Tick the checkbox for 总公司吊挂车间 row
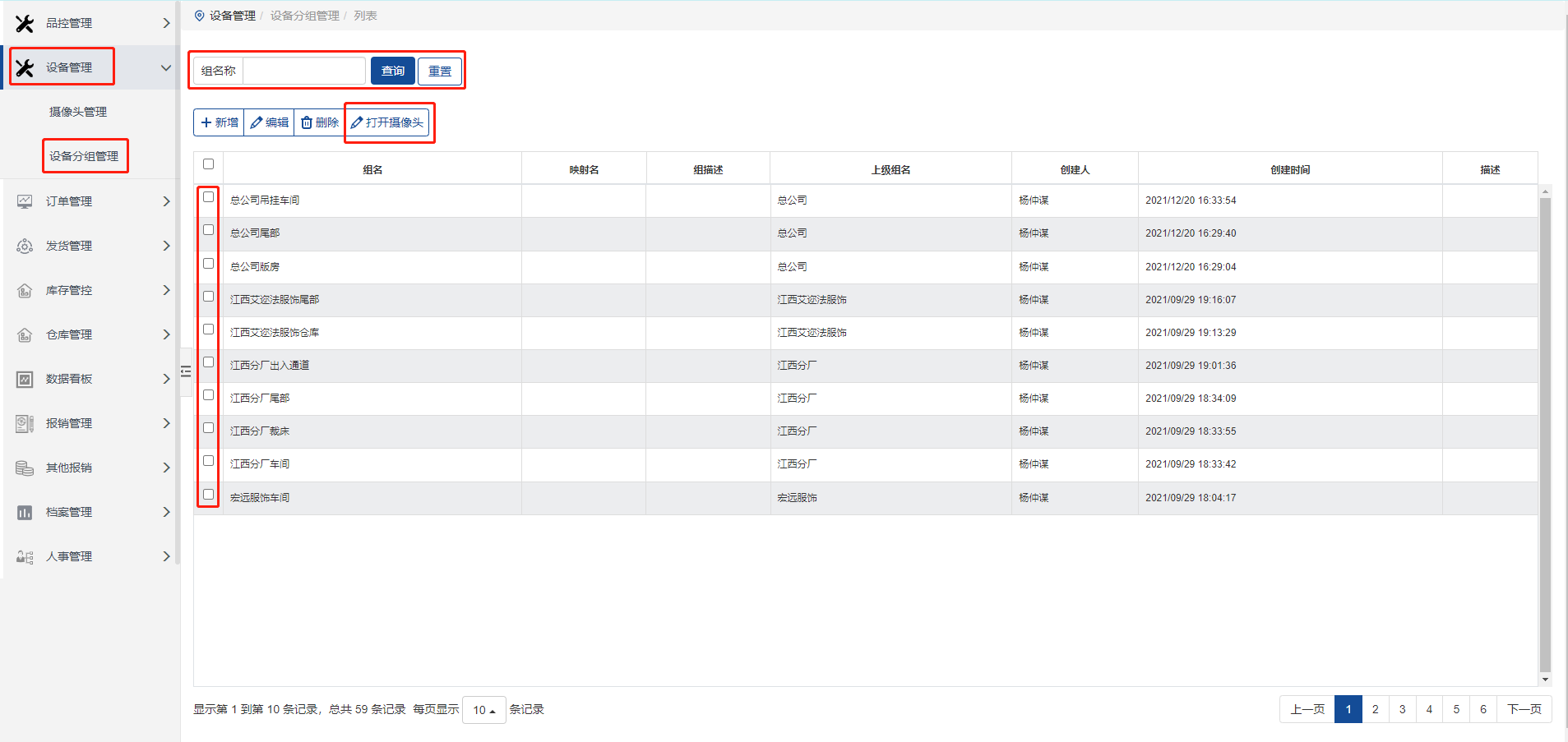The image size is (1568, 742). click(209, 197)
